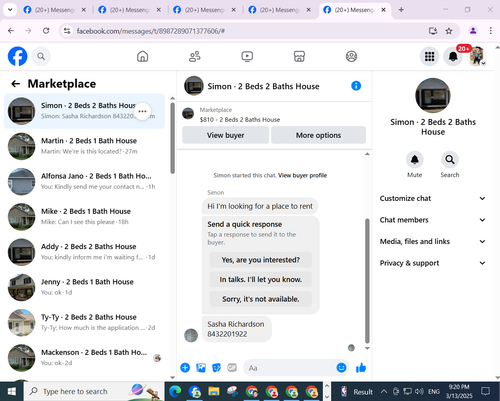
Task: Click the $810 listing thumbnail in Marketplace banner
Action: click(188, 114)
